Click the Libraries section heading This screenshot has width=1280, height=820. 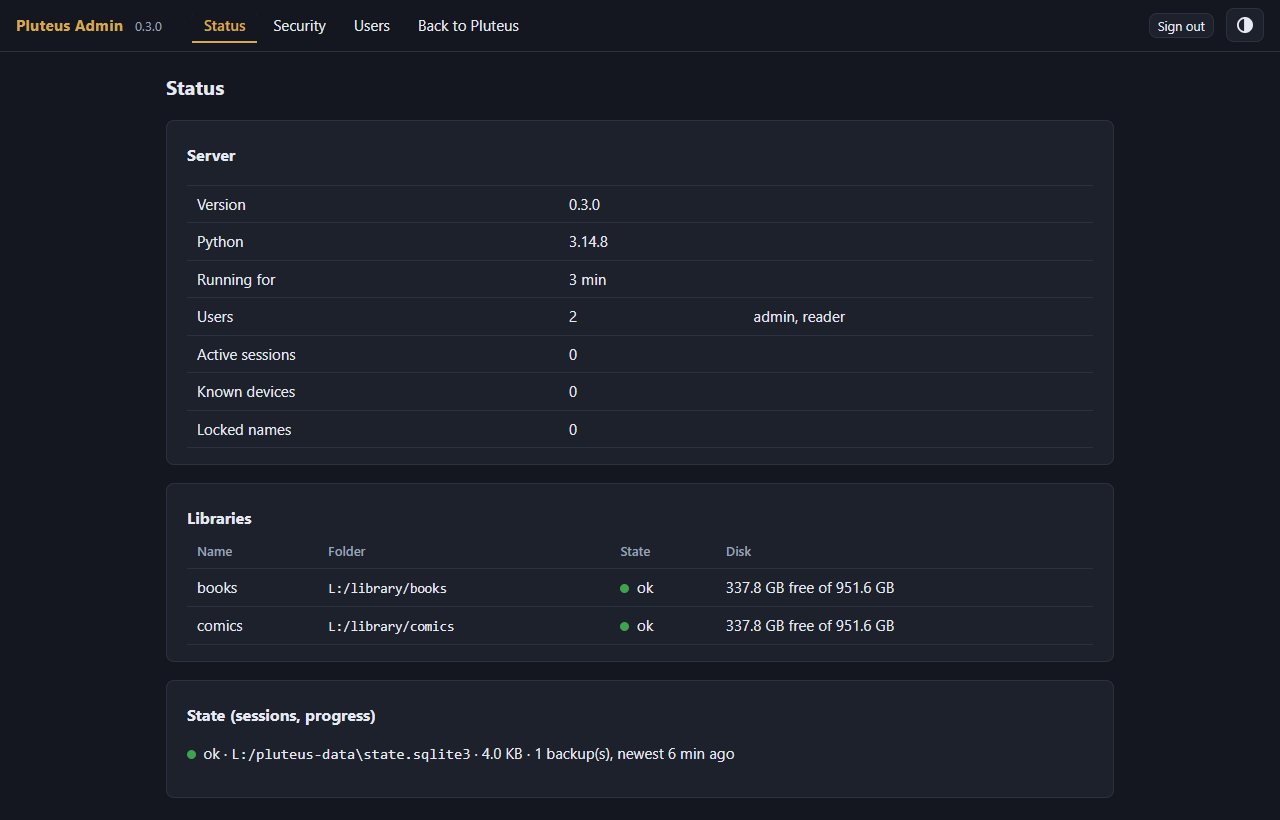click(219, 519)
